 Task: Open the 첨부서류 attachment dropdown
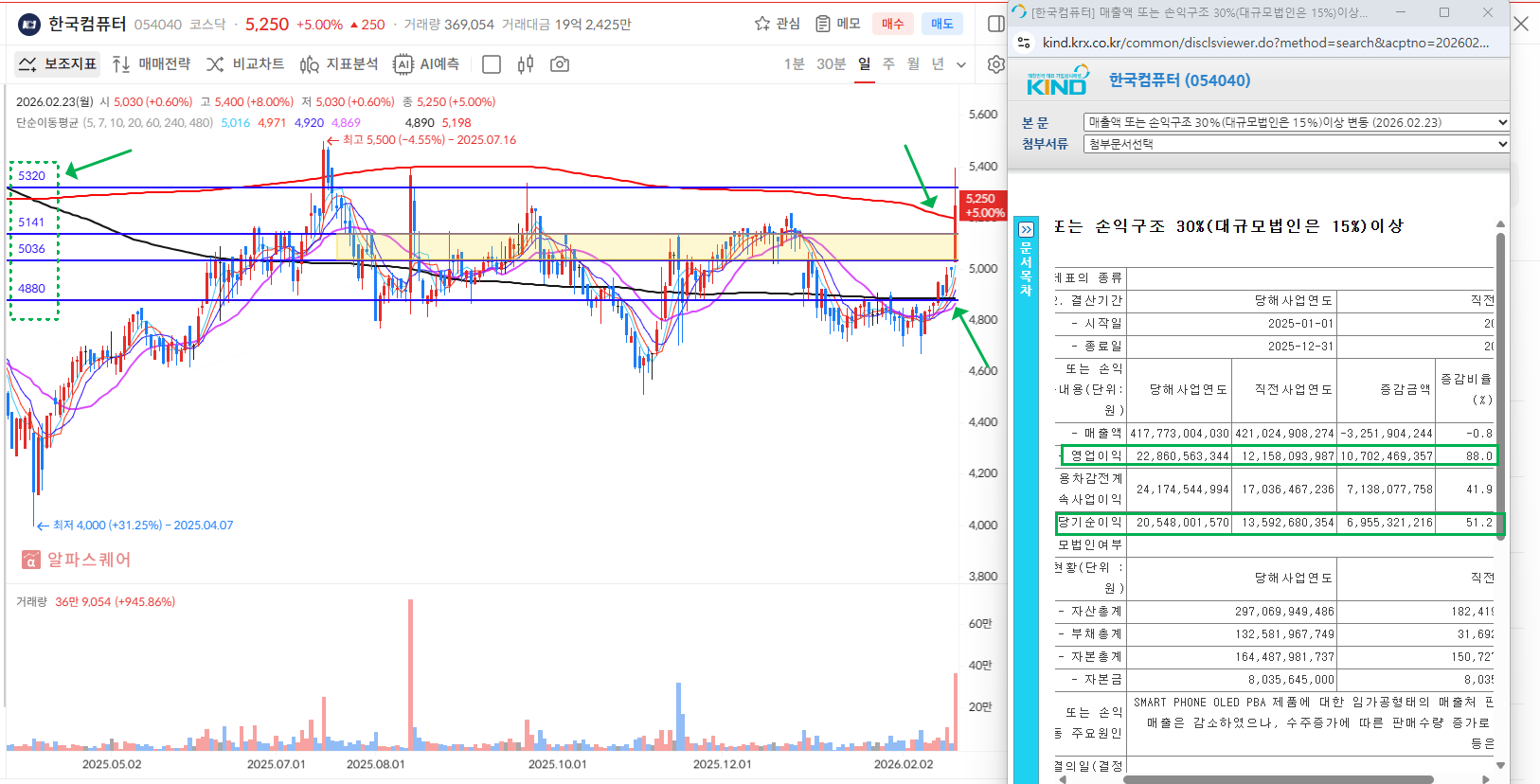pyautogui.click(x=1295, y=144)
